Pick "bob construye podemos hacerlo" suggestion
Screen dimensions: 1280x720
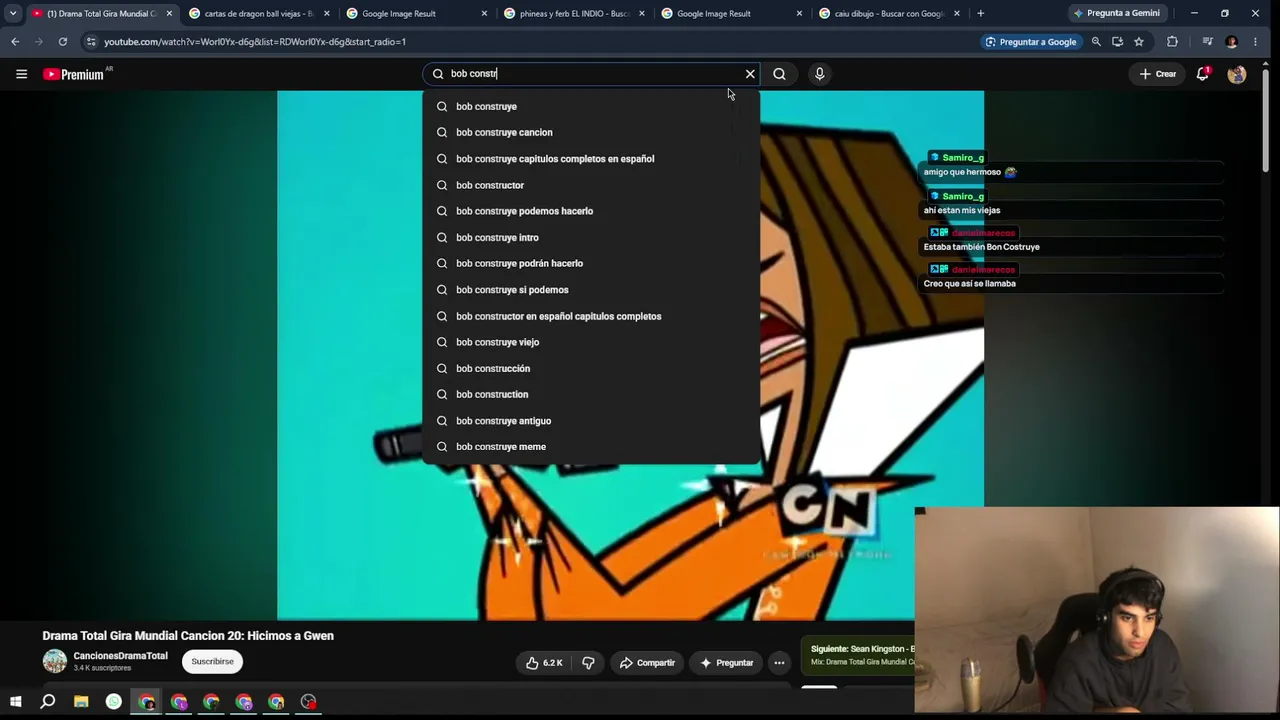point(591,211)
